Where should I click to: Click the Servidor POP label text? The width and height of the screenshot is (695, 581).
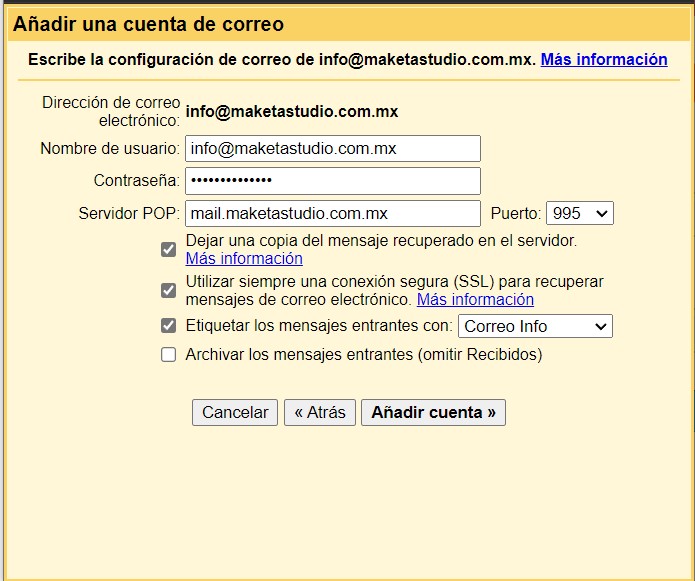tap(129, 214)
